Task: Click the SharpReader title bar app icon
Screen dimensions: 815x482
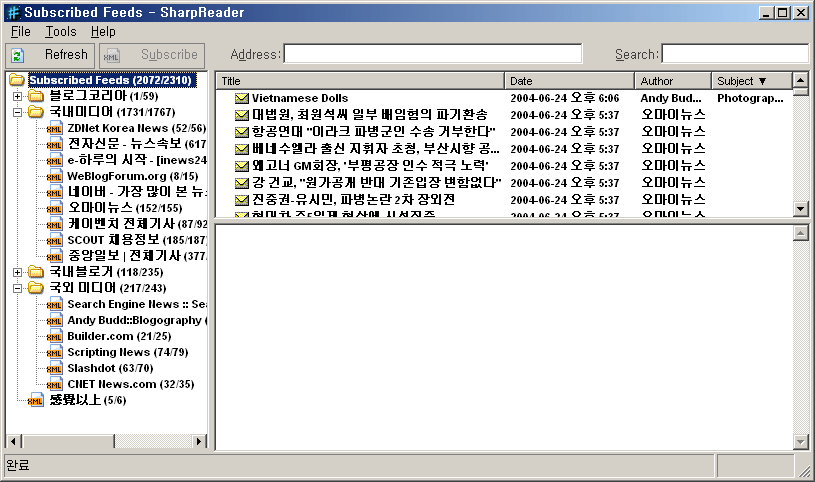Action: pyautogui.click(x=14, y=12)
